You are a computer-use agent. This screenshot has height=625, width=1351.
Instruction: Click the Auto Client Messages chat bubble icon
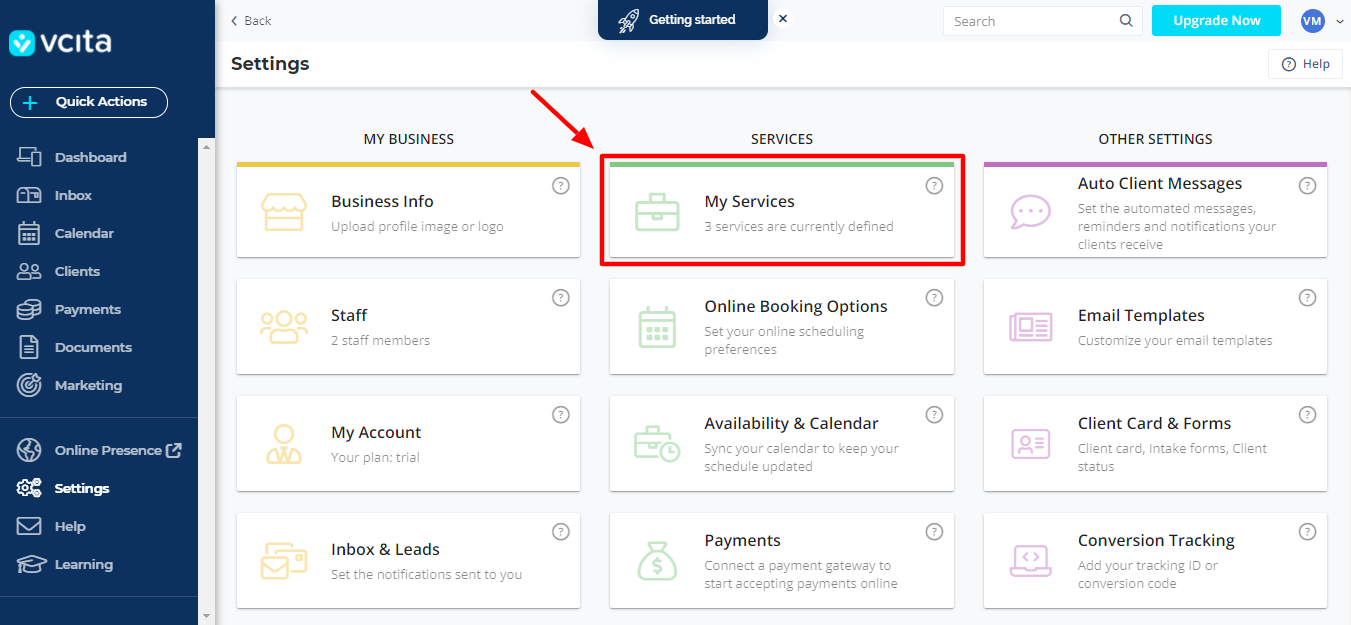pyautogui.click(x=1030, y=212)
